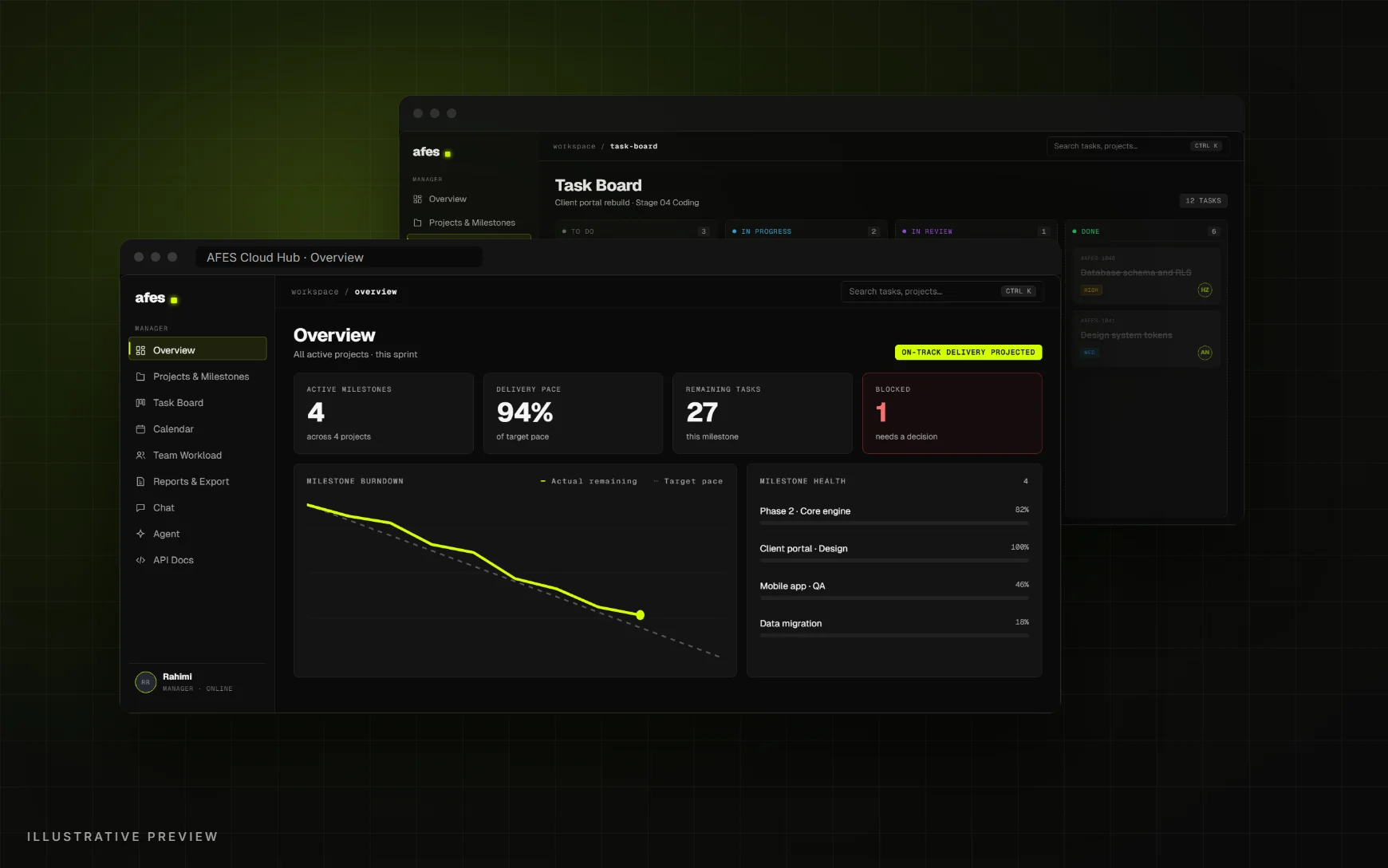Viewport: 1388px width, 868px height.
Task: Click the search field in Overview window
Action: [942, 291]
